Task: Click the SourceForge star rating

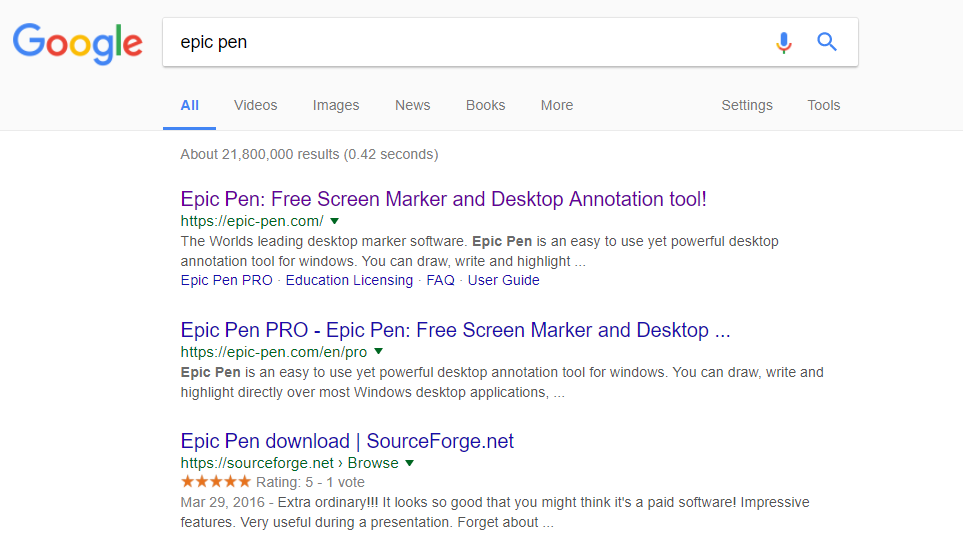Action: pos(216,482)
